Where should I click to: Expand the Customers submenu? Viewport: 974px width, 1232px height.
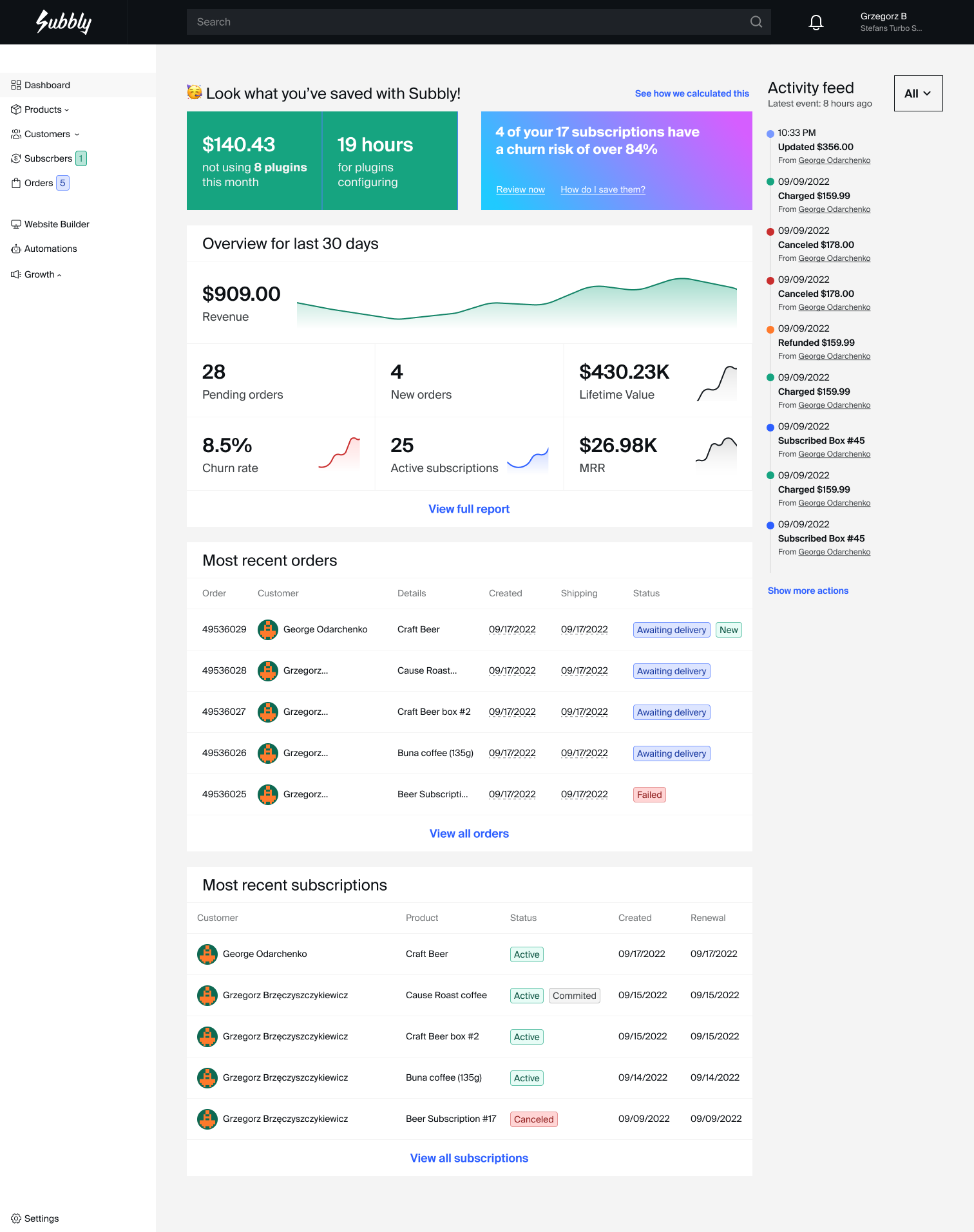tap(77, 135)
